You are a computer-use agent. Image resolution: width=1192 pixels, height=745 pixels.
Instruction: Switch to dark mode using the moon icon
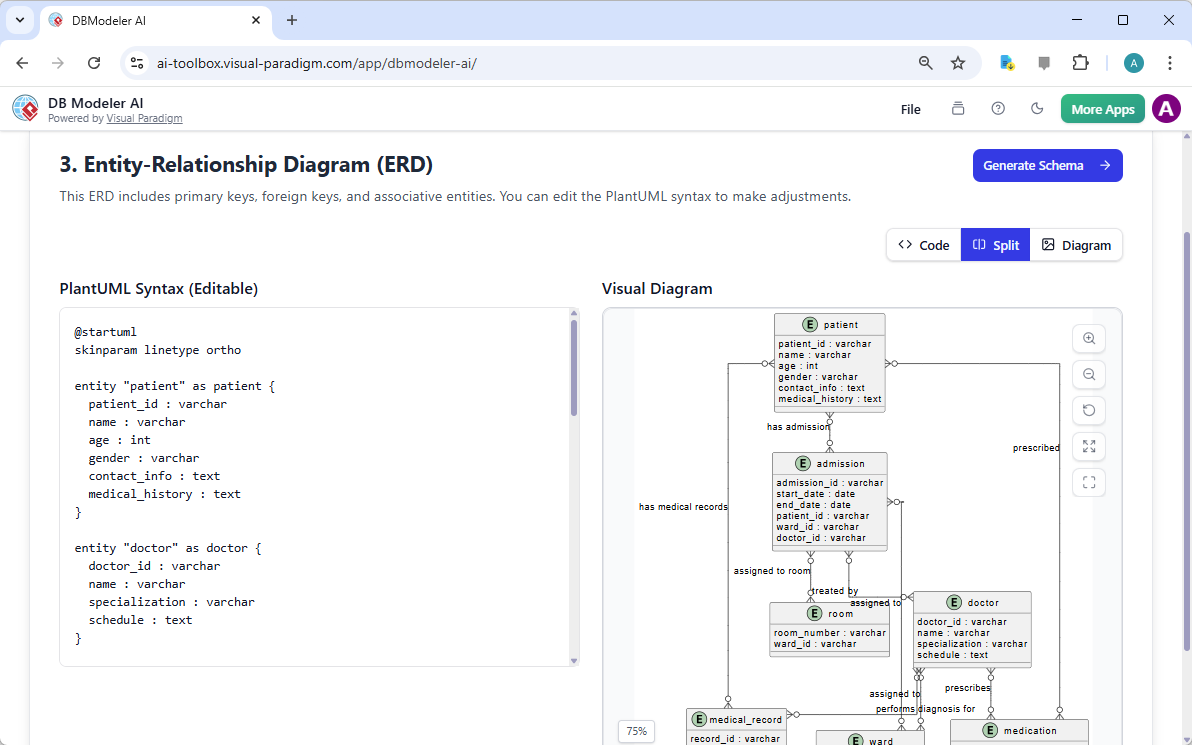pos(1037,108)
